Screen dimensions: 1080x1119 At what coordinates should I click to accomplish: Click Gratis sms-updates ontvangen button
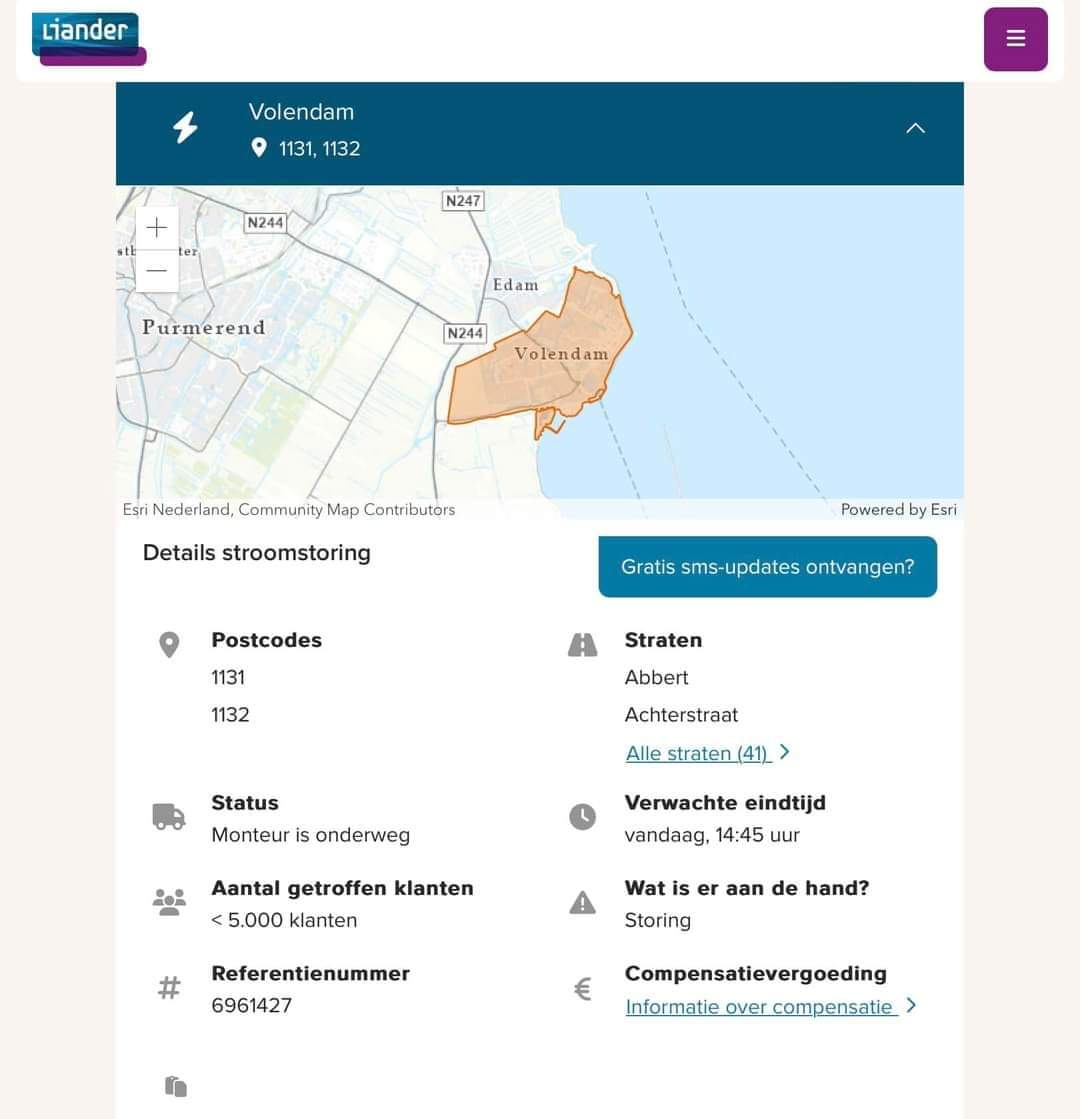[767, 567]
